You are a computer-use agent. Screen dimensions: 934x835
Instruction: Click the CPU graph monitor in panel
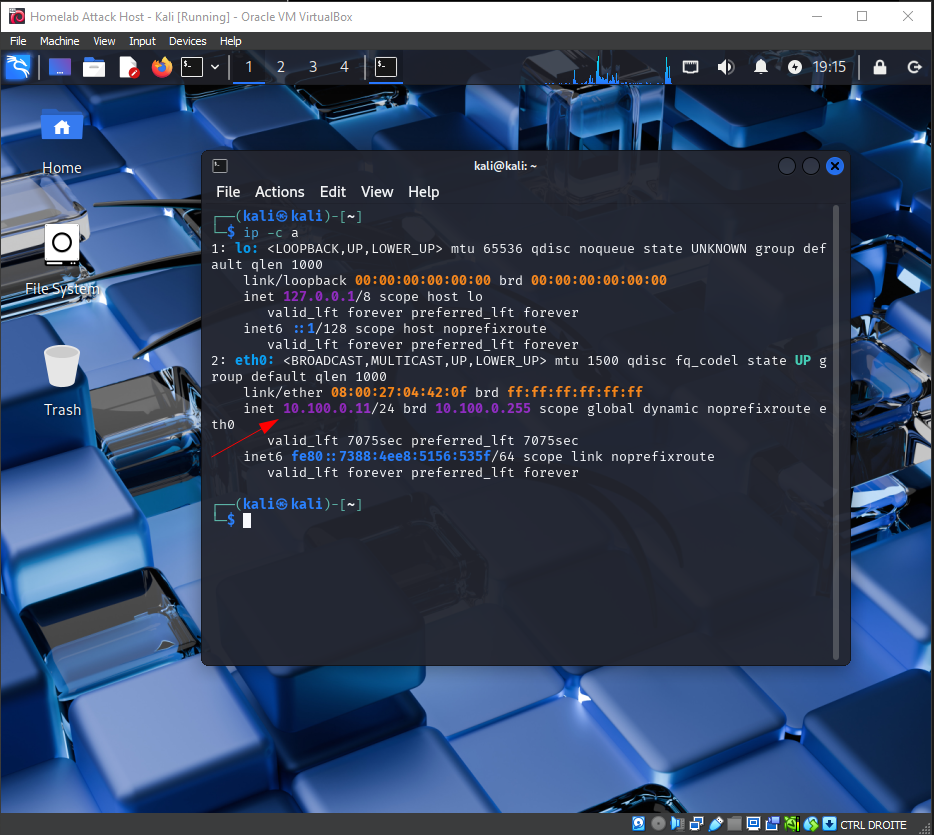[609, 68]
